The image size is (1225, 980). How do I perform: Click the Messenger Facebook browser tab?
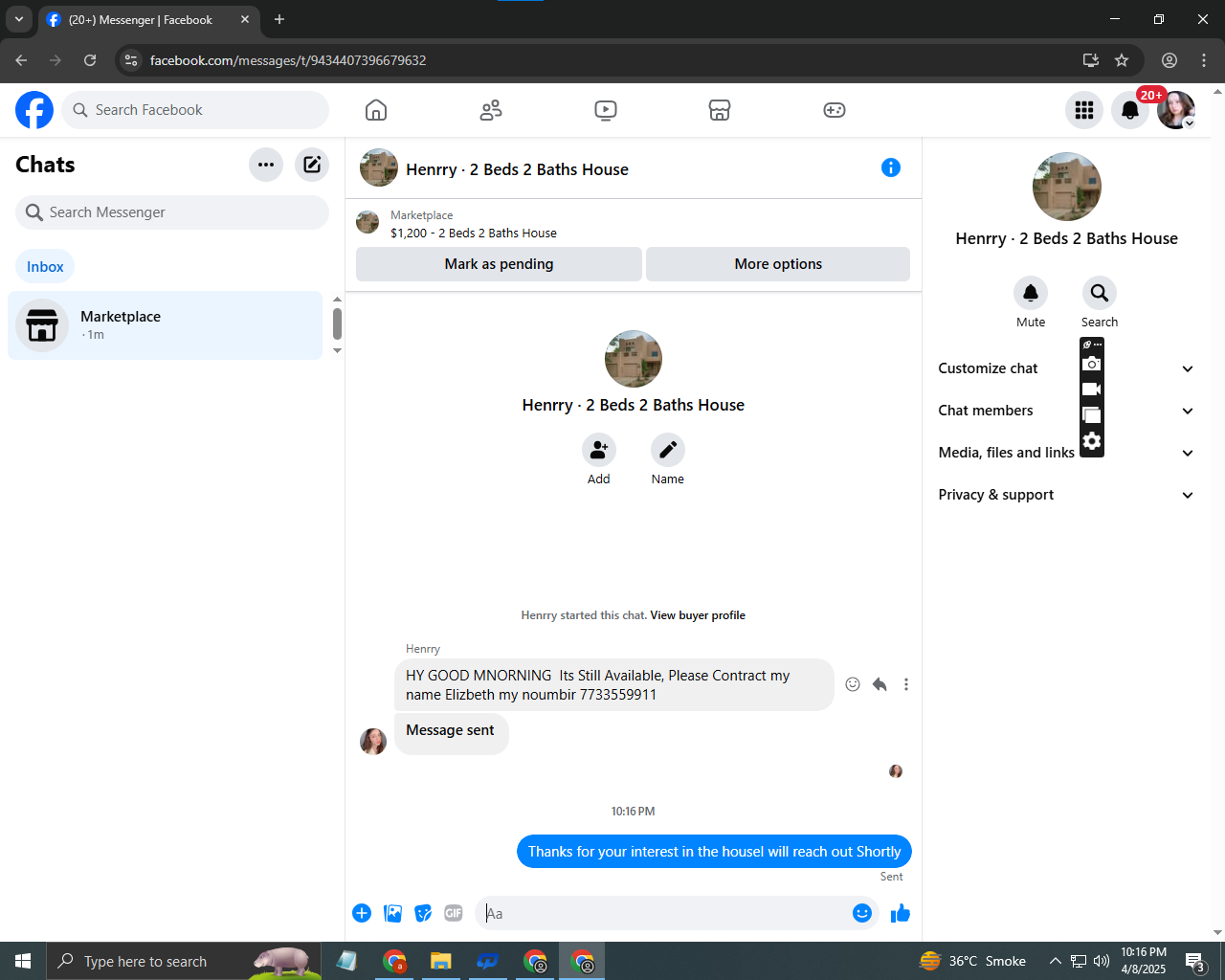coord(149,19)
